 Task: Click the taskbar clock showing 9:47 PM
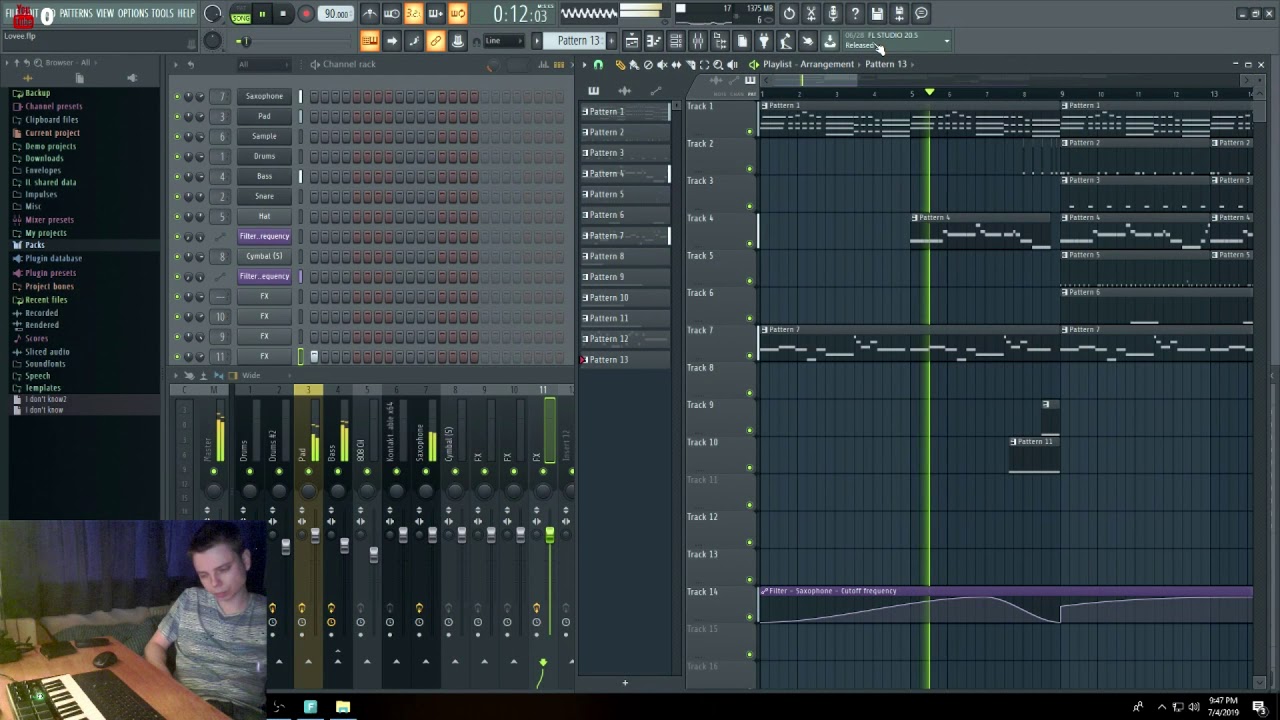[1224, 707]
